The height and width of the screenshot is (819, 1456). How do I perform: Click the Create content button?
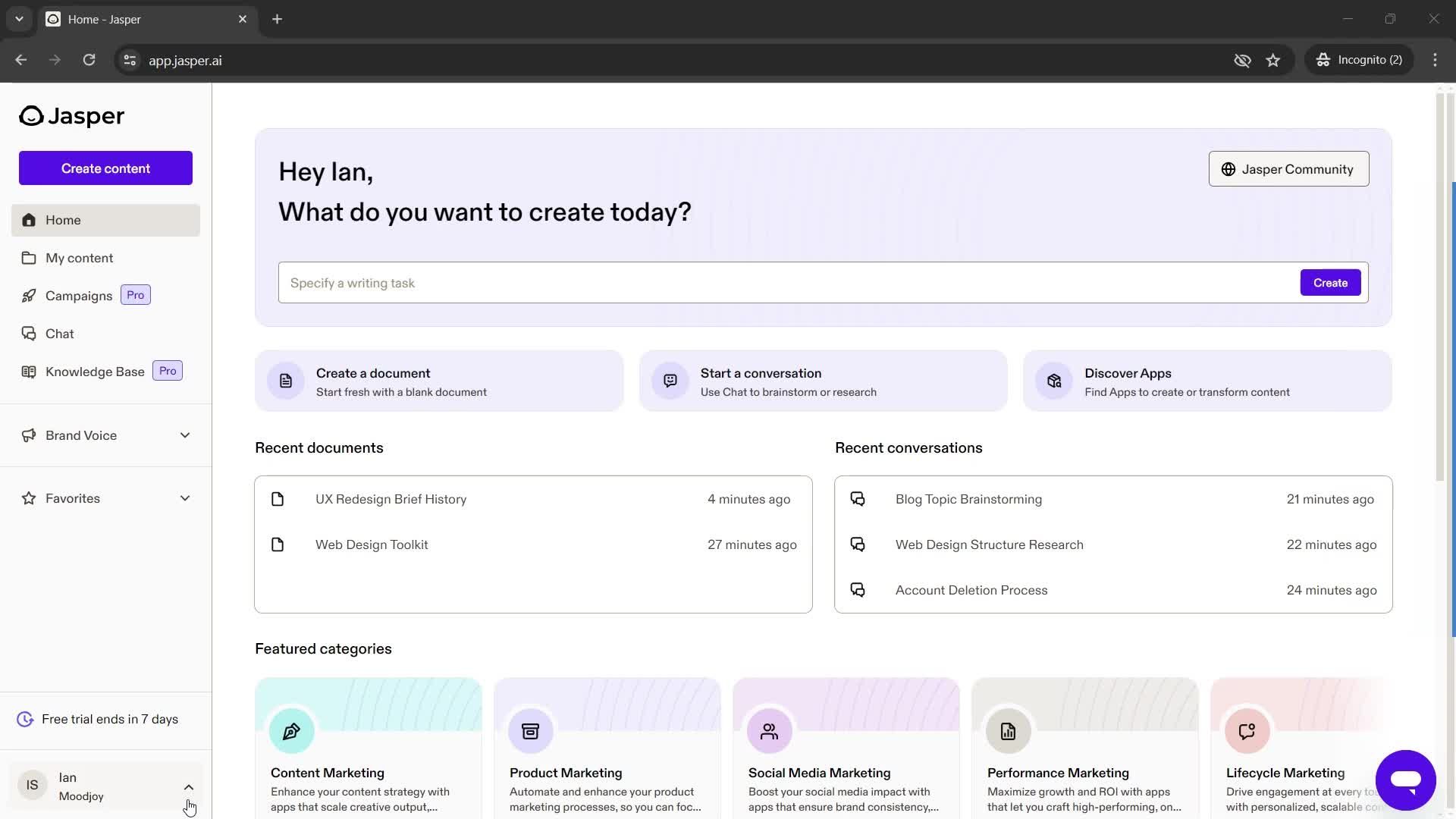105,168
